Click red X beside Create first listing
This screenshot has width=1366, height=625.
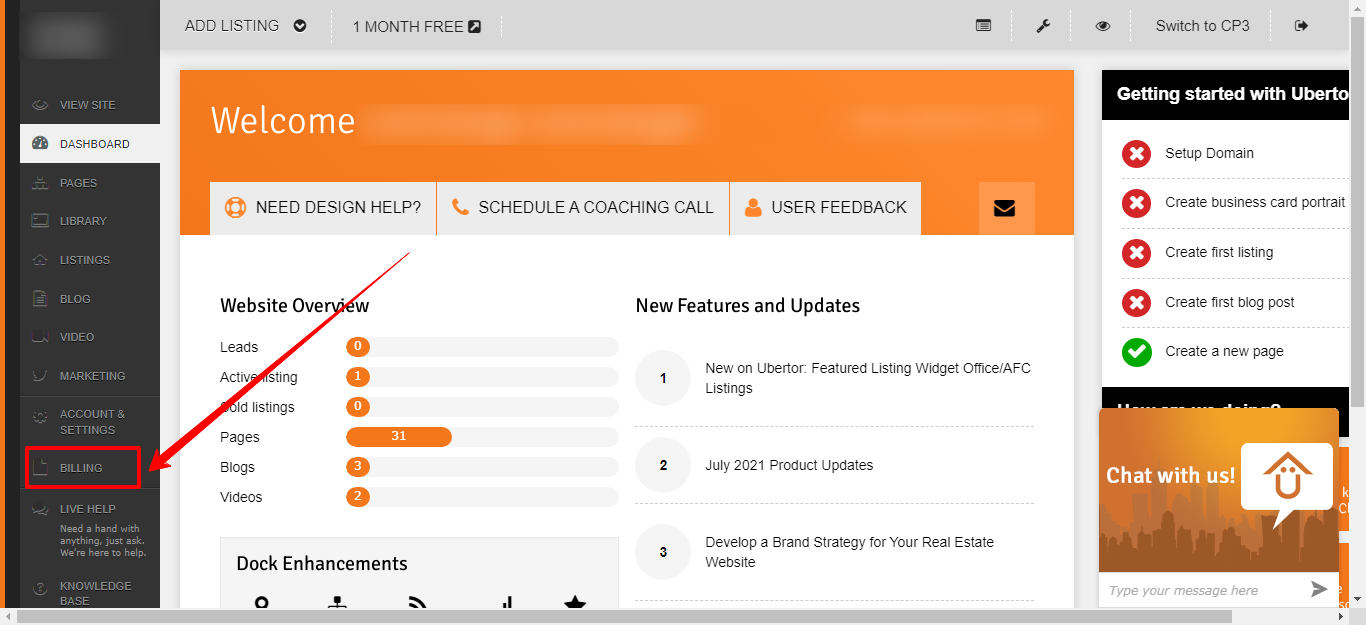(x=1136, y=253)
